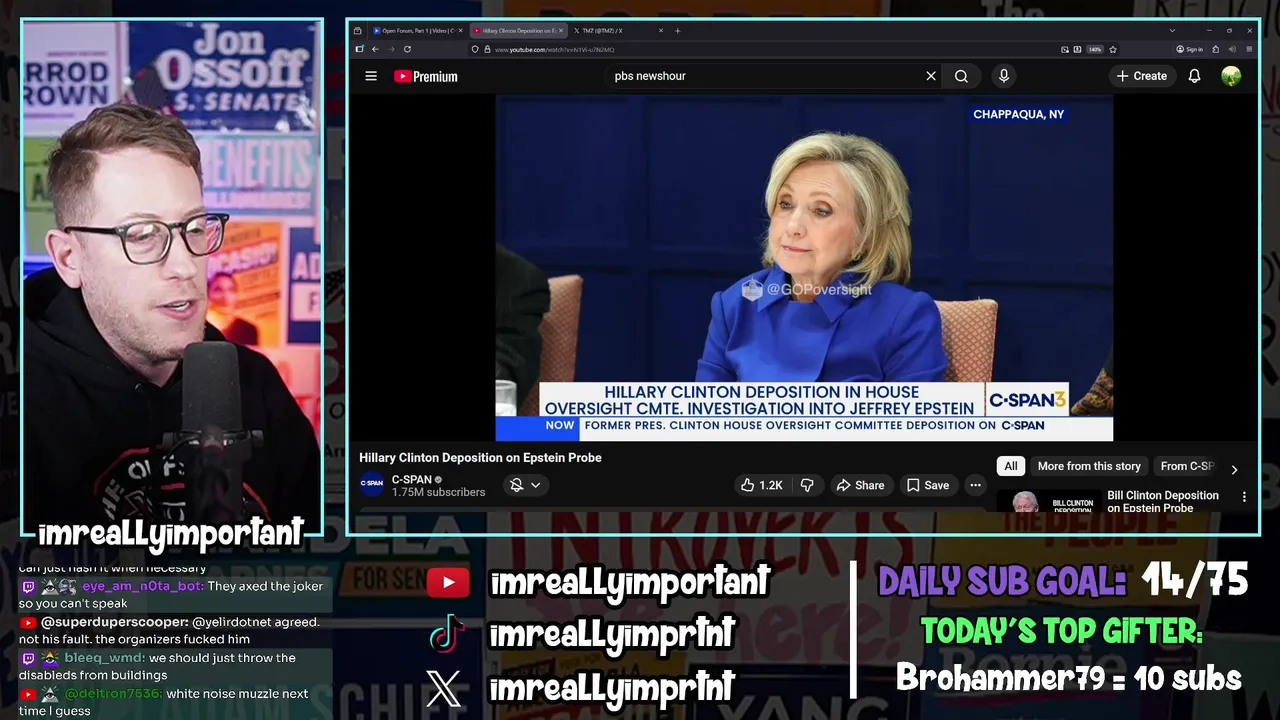Open a new browser tab
This screenshot has height=720, width=1280.
pyautogui.click(x=677, y=31)
